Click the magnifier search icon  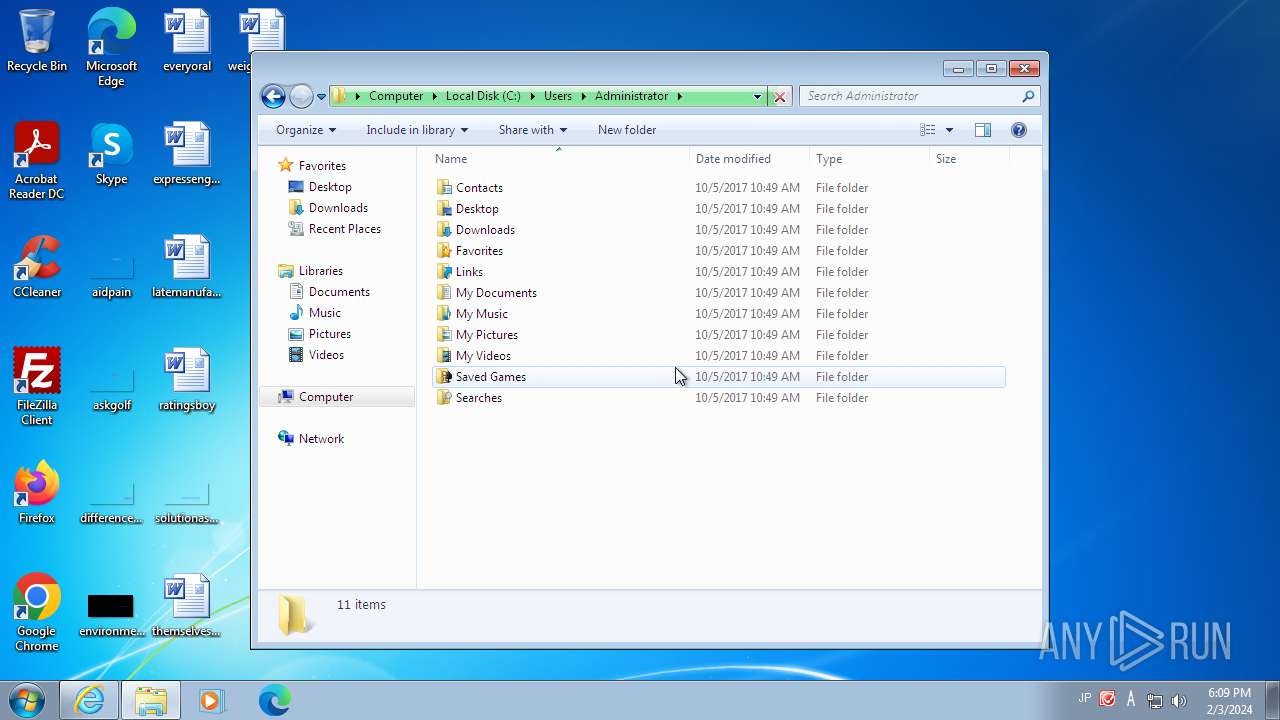(x=1028, y=96)
